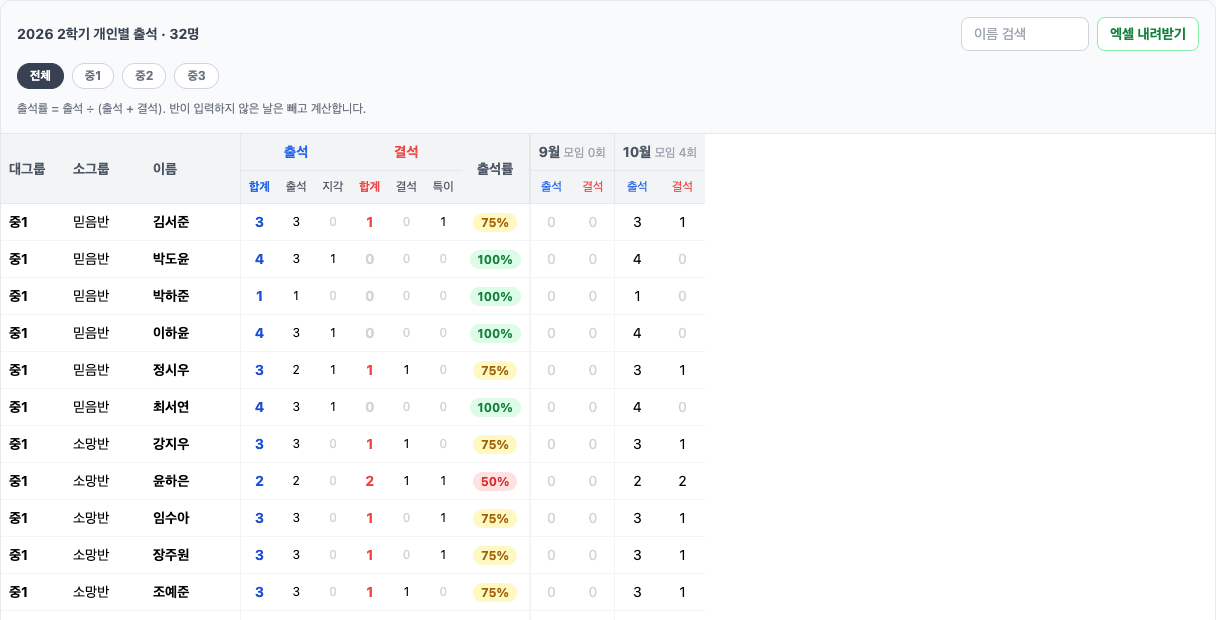Select student name 박하준
Screen dimensions: 1216x620
pos(171,296)
